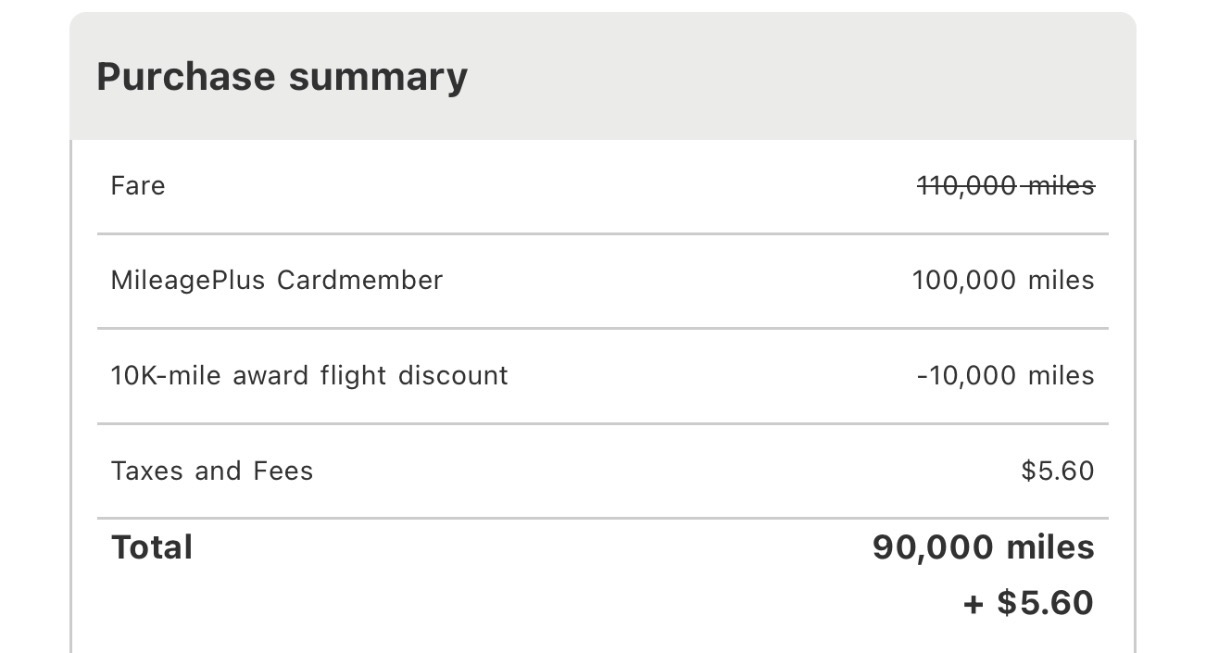Click the MileagePlus Cardmember label
The width and height of the screenshot is (1206, 653).
276,280
